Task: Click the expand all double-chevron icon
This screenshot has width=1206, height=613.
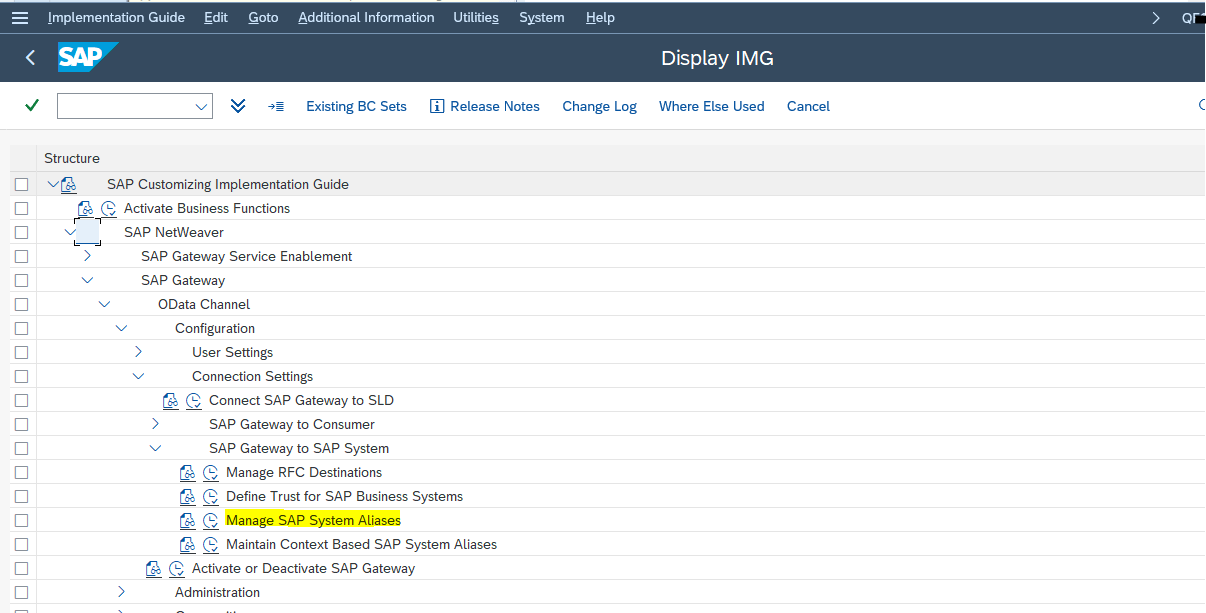Action: pos(238,106)
